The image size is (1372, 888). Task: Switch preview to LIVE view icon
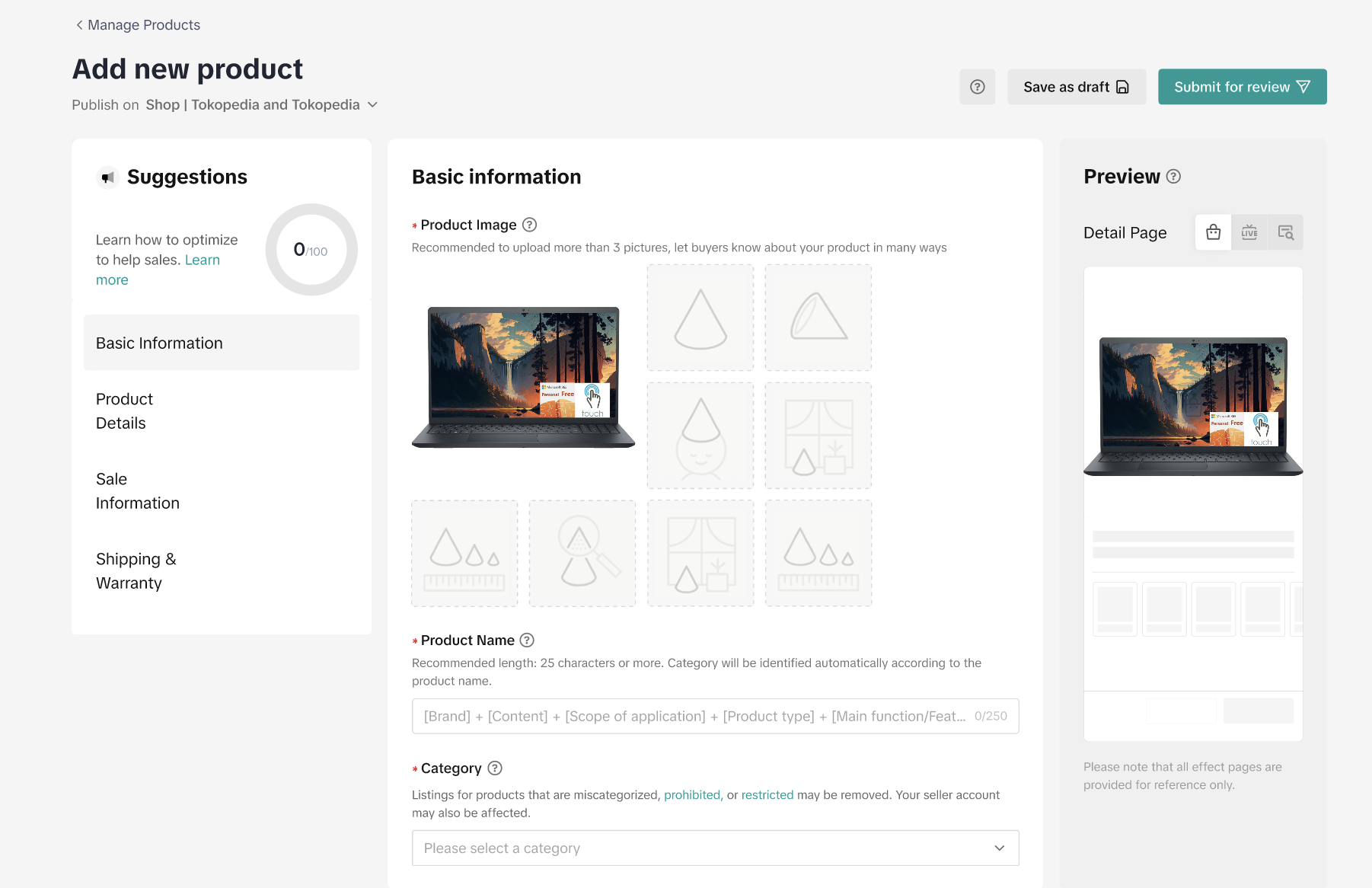click(x=1249, y=232)
